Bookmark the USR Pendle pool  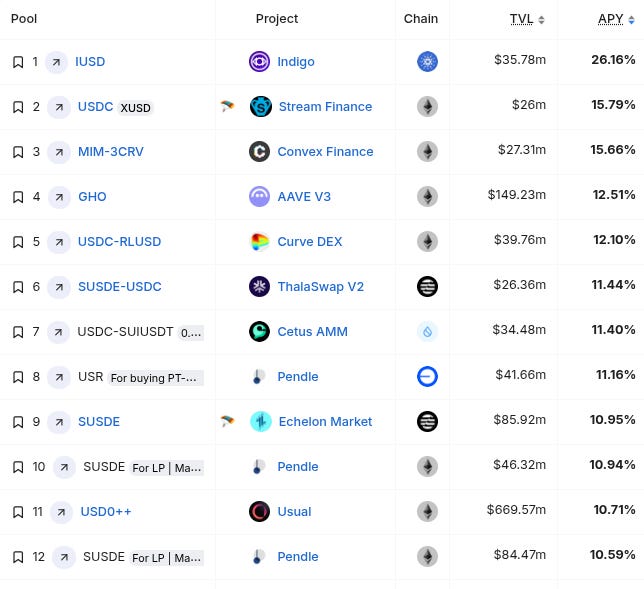18,377
